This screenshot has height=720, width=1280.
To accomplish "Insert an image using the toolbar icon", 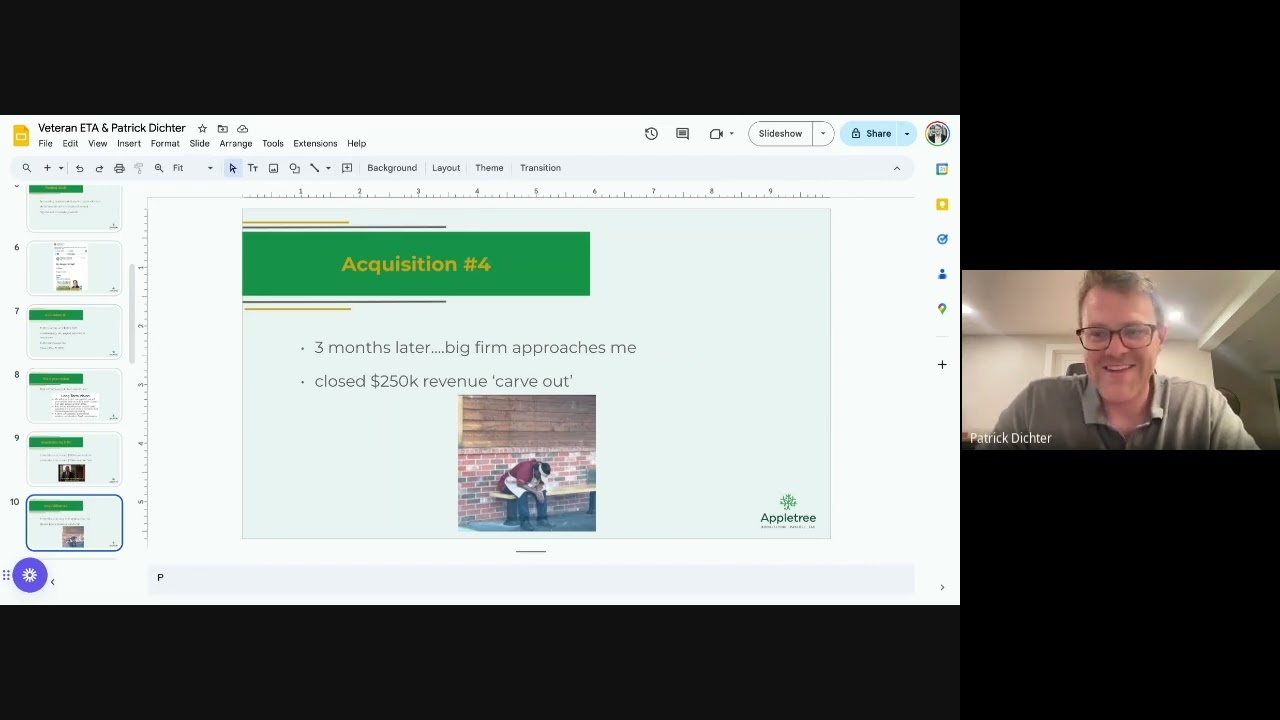I will [273, 168].
